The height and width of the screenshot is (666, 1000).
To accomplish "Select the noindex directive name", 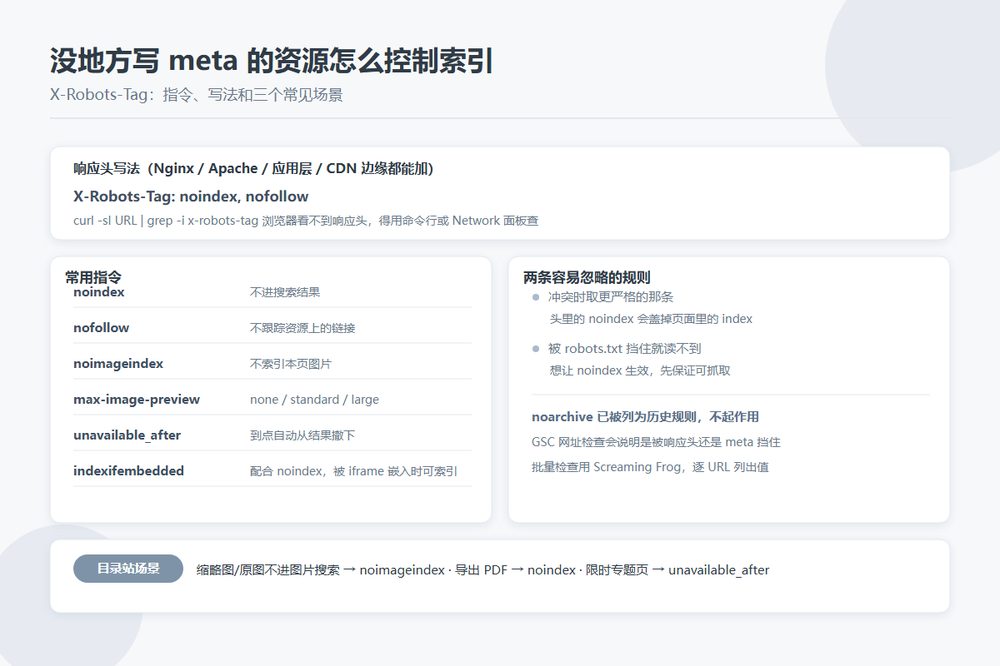I will pos(99,292).
